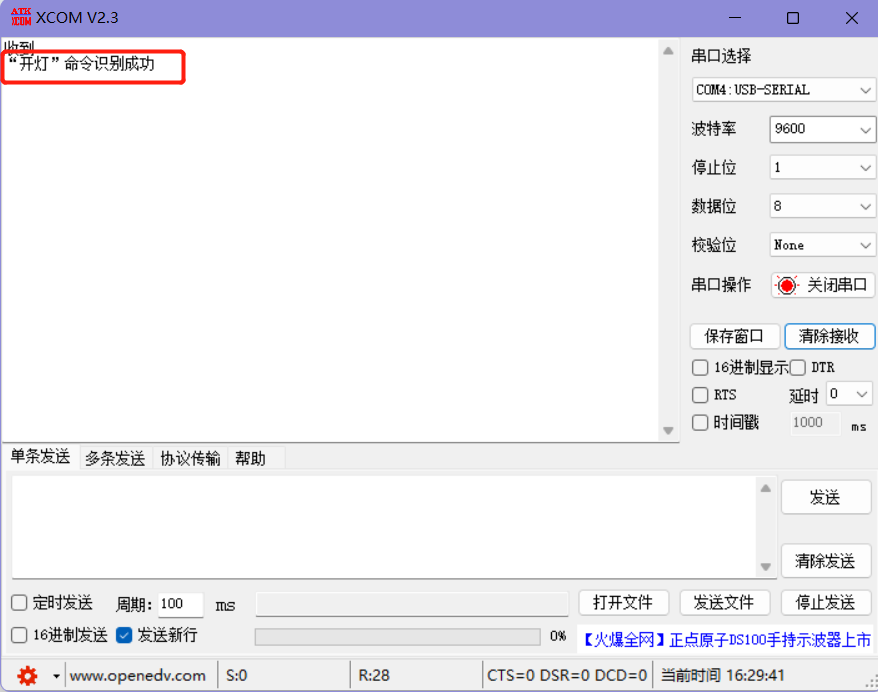This screenshot has height=692, width=878.
Task: Click the 发送 send button
Action: pos(826,497)
